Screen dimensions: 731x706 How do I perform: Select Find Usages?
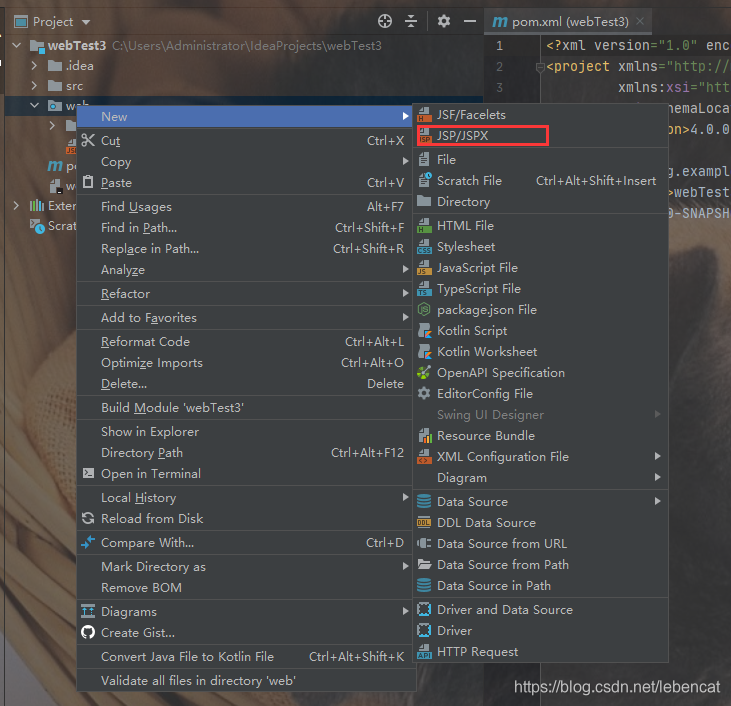tap(245, 207)
